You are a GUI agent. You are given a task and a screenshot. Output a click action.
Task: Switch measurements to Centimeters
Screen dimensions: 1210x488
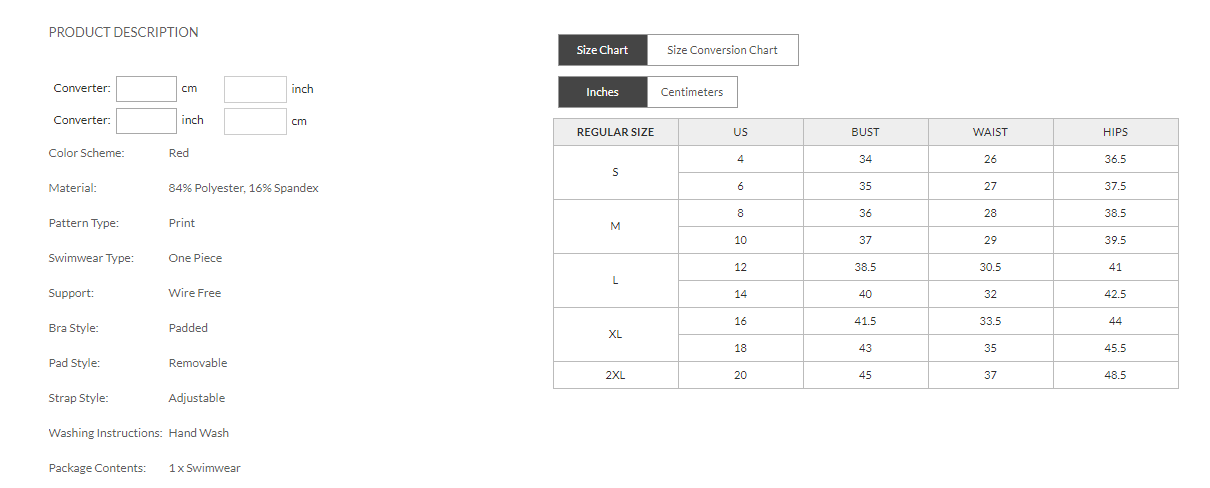(692, 92)
